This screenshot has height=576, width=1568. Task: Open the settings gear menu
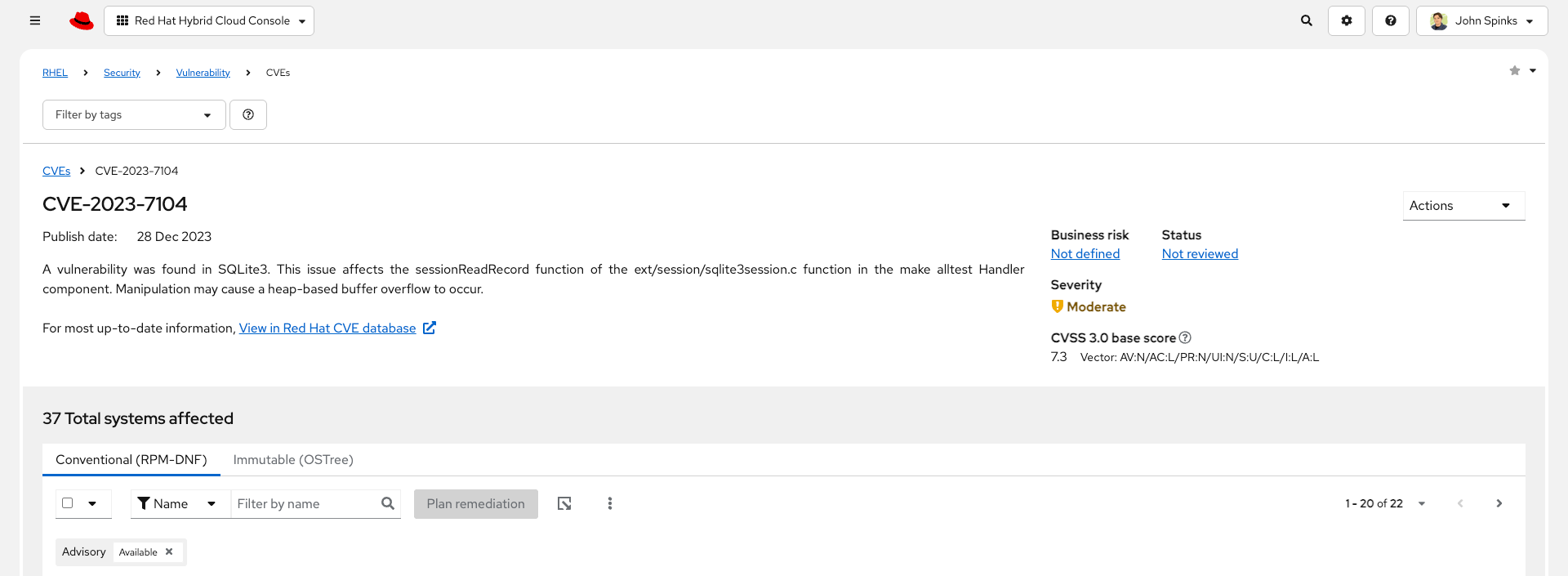point(1347,20)
